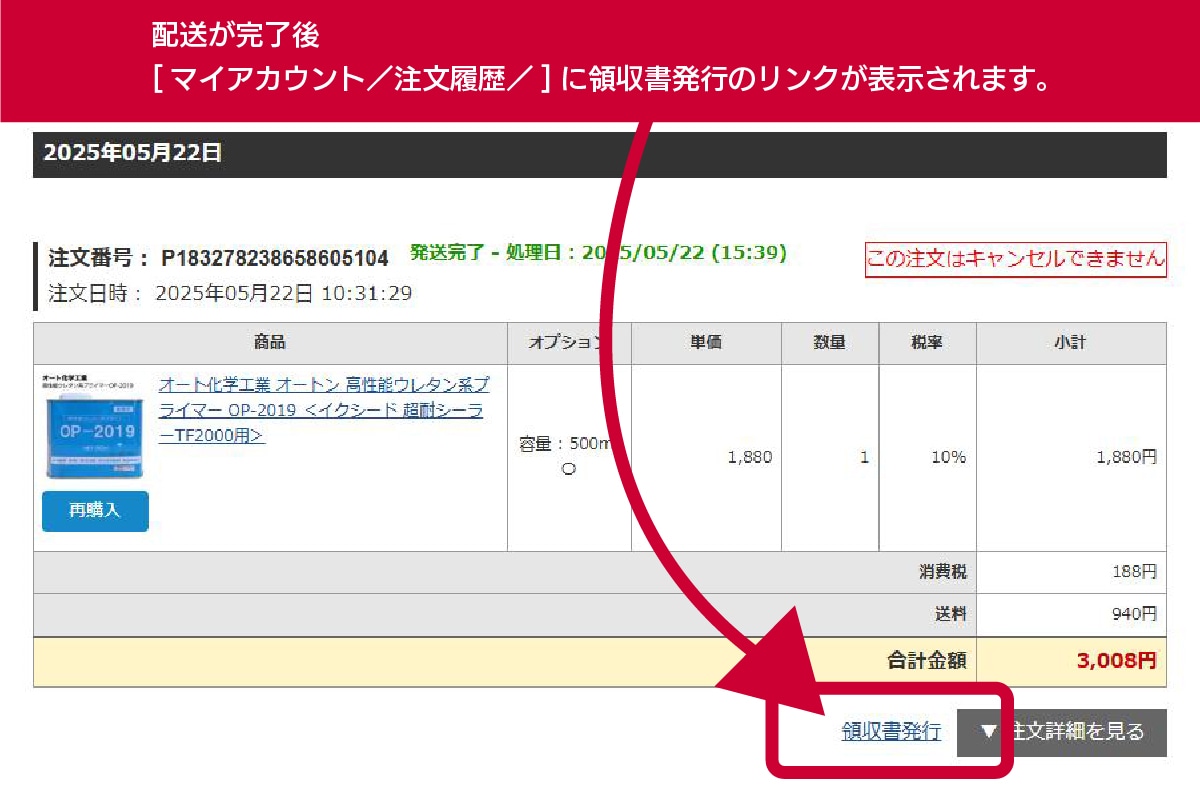Click the 消費税 row label
1200x800 pixels.
(943, 572)
